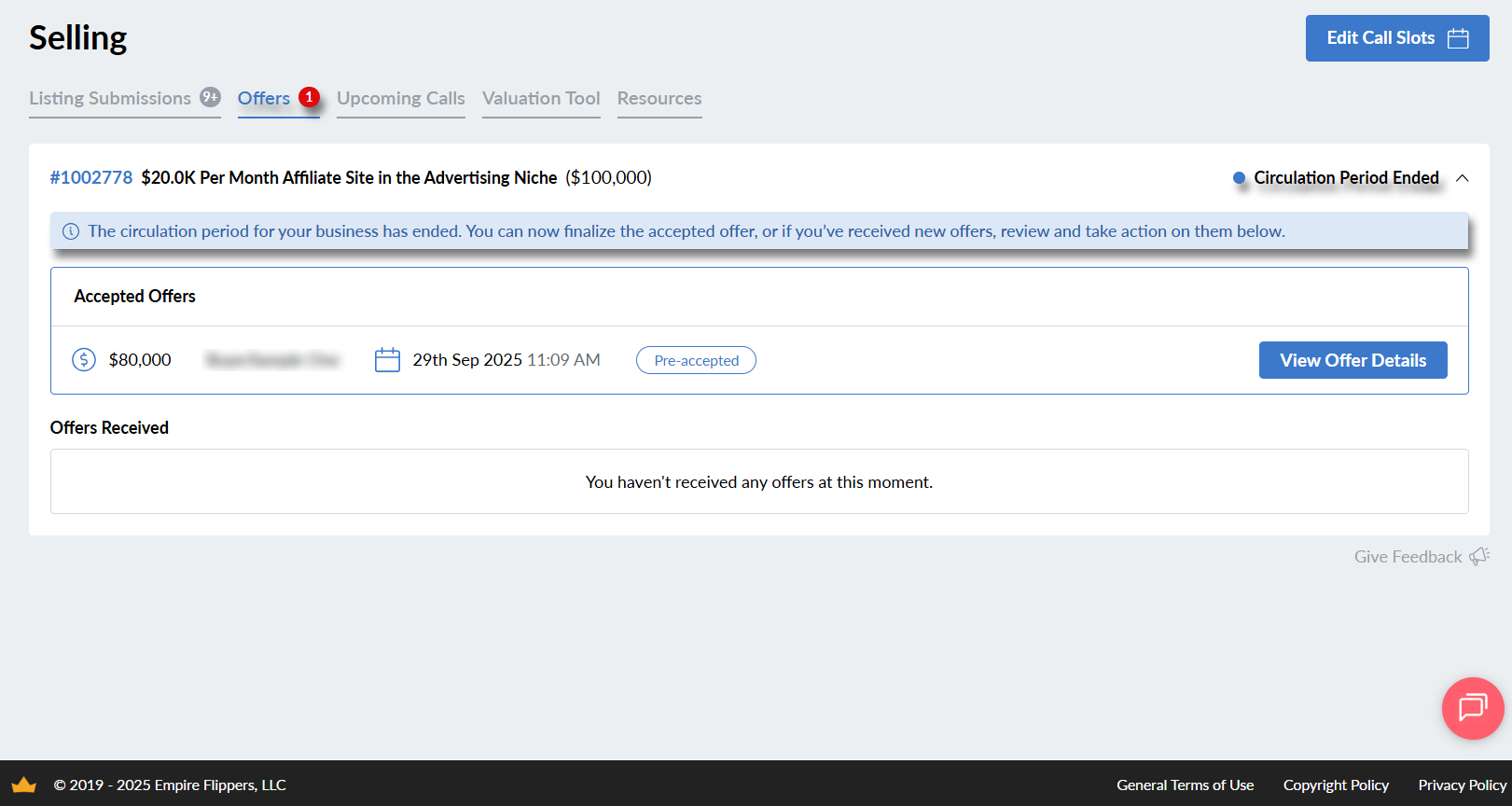
Task: Open the live chat bubble icon
Action: tap(1472, 708)
